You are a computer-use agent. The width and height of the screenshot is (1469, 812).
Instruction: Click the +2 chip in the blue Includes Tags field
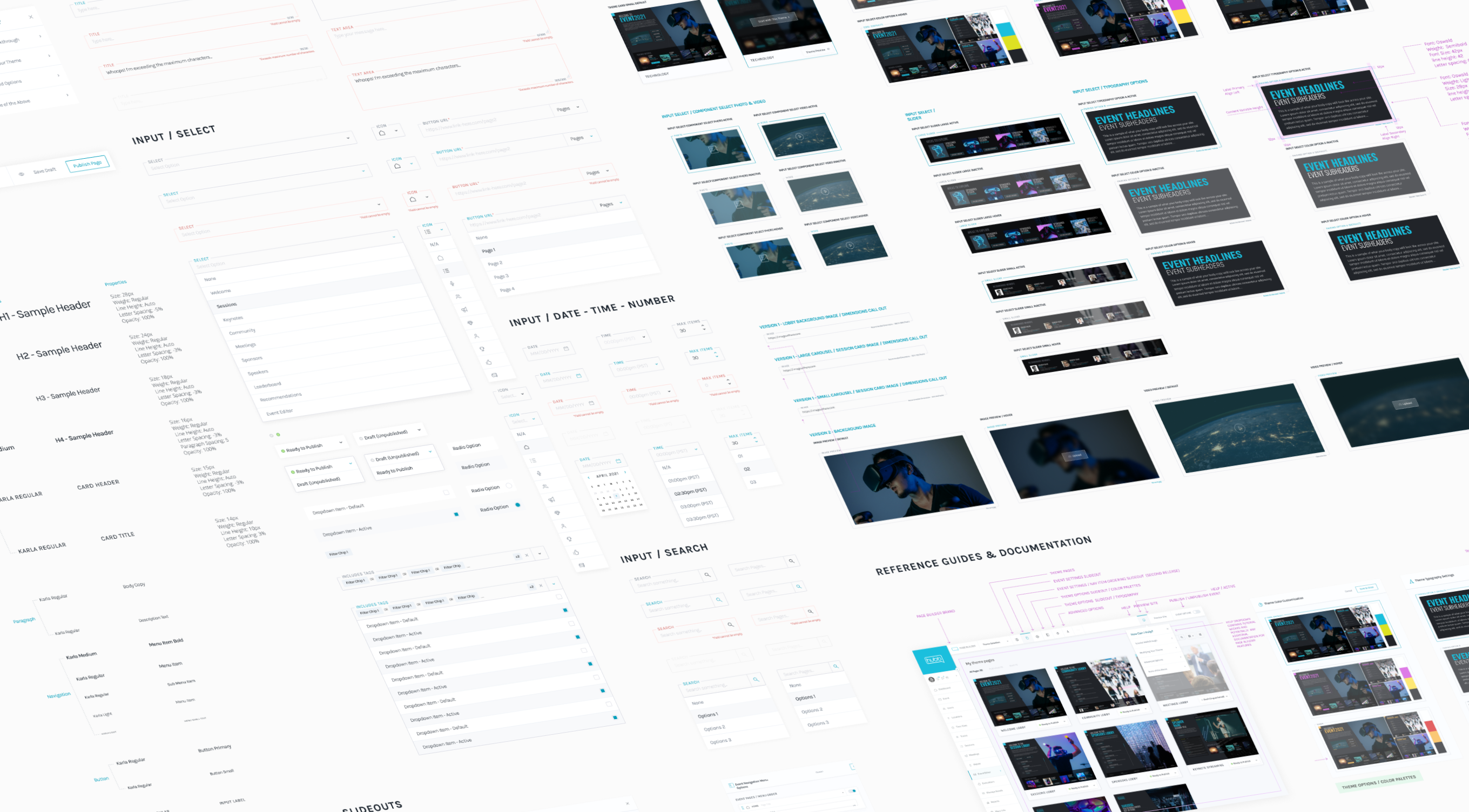pyautogui.click(x=532, y=587)
